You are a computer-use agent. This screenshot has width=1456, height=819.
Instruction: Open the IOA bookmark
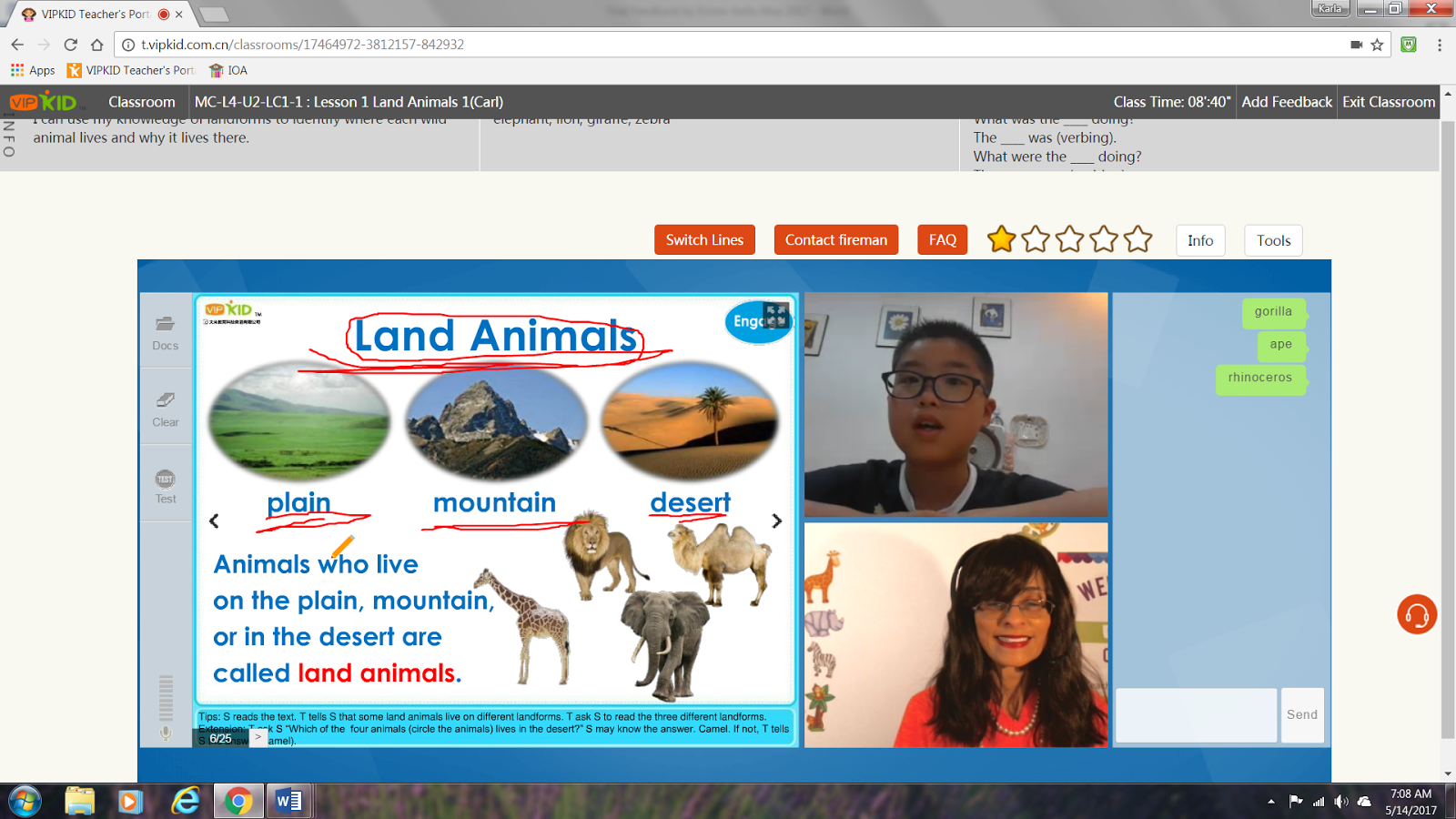click(228, 70)
